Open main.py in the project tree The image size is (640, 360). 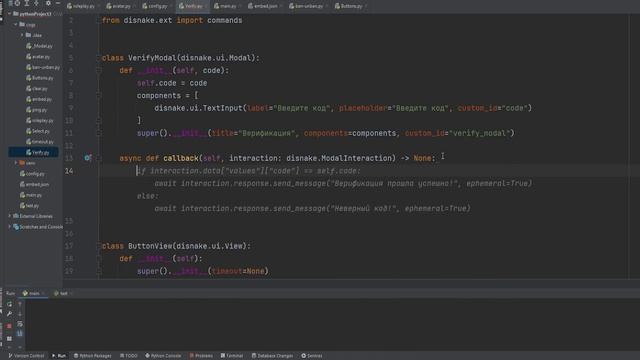pos(31,195)
